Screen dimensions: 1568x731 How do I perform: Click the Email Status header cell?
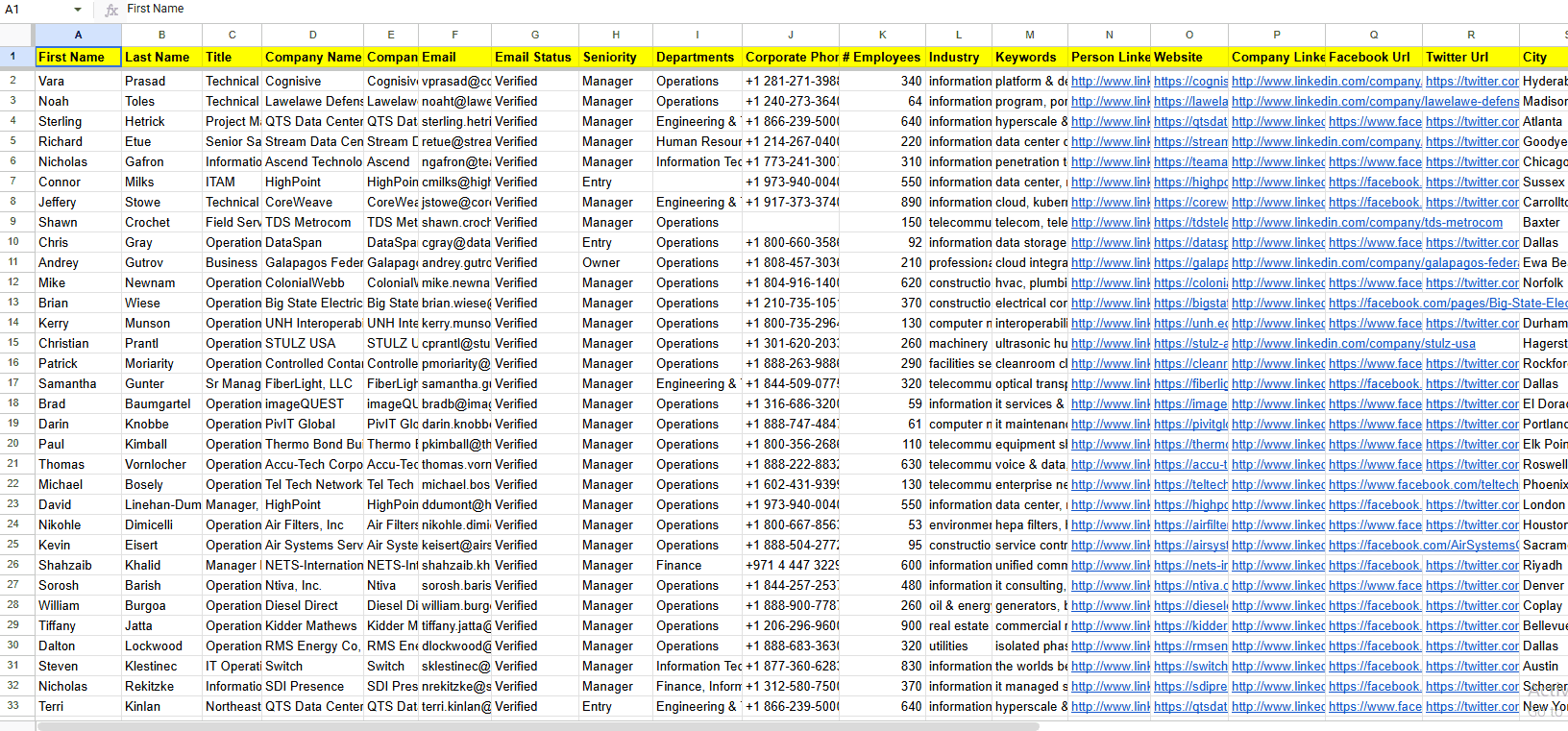tap(535, 58)
